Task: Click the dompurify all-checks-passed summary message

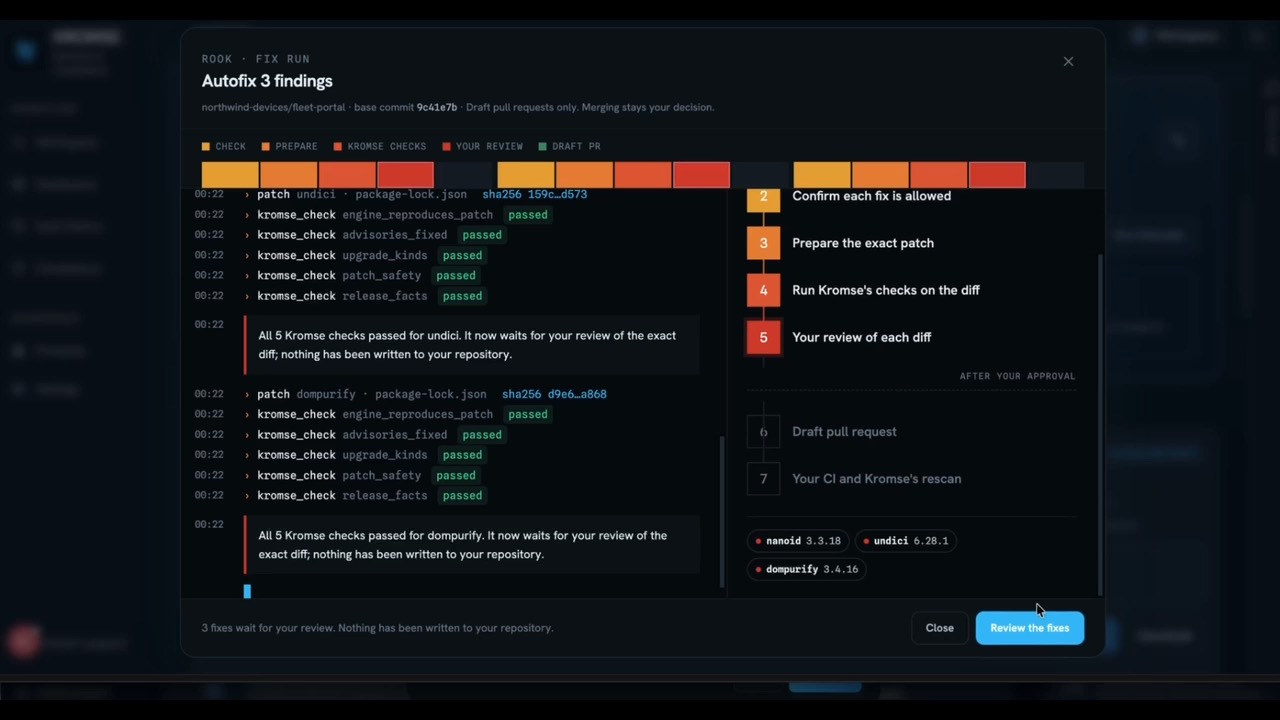Action: click(x=472, y=545)
